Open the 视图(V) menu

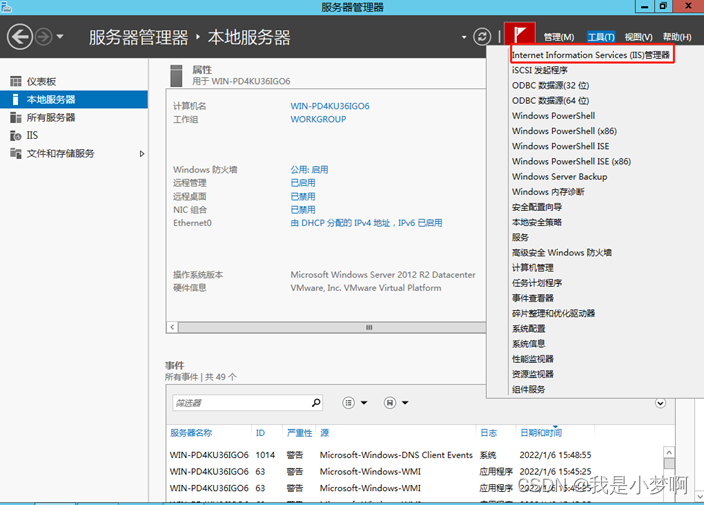coord(638,37)
